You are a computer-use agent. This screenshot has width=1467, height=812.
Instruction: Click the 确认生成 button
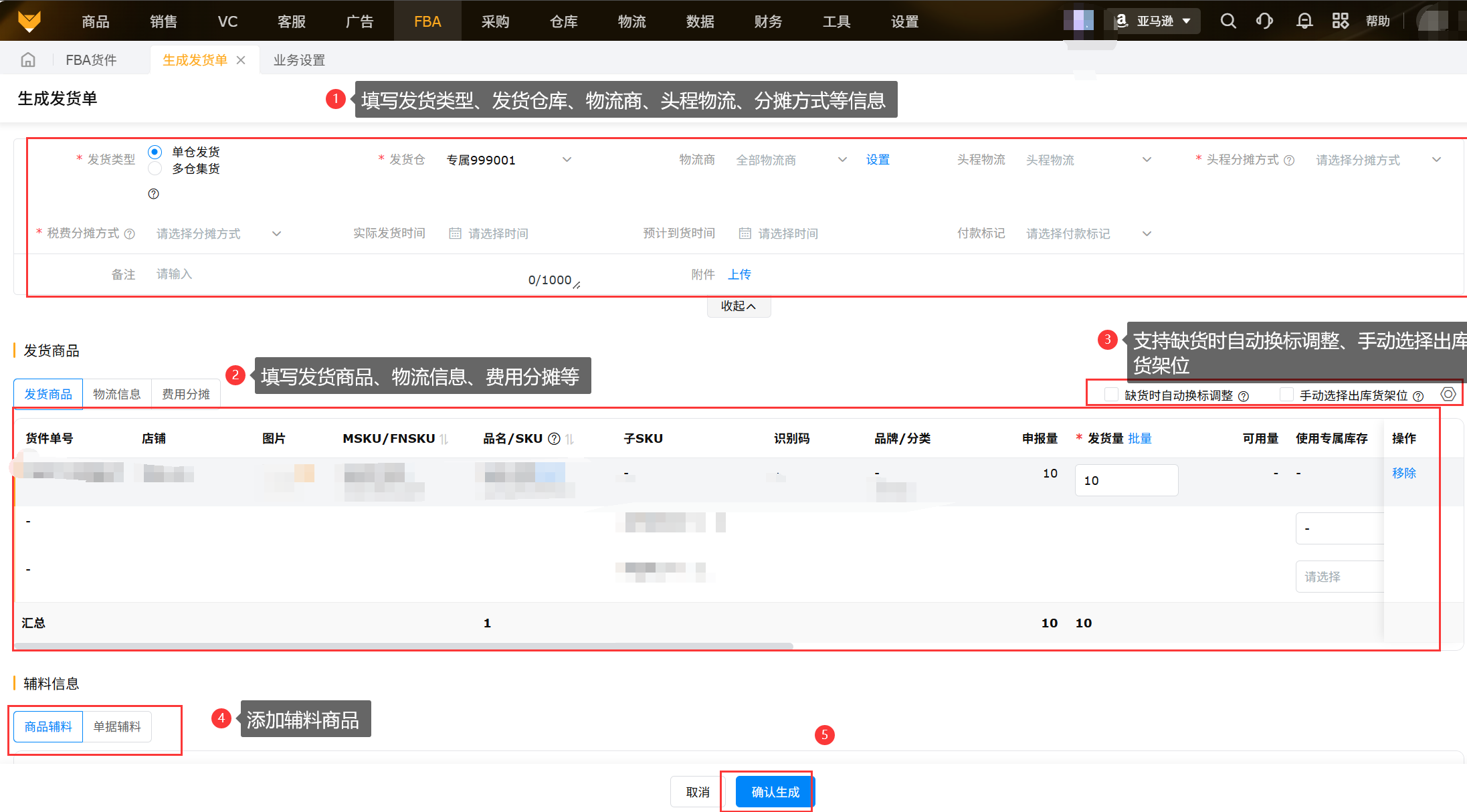775,792
